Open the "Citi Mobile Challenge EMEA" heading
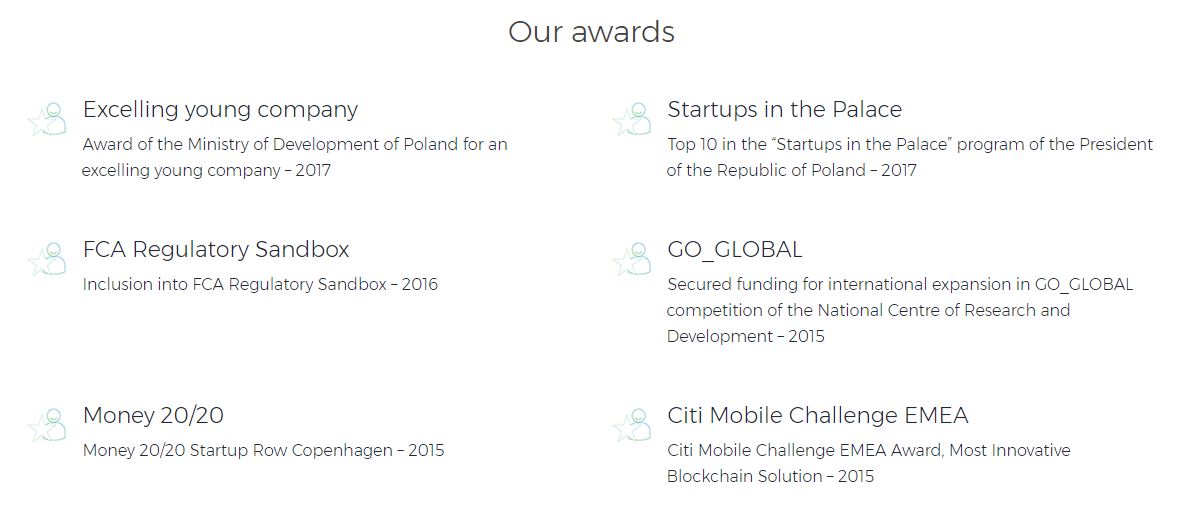The height and width of the screenshot is (524, 1187). click(x=817, y=415)
